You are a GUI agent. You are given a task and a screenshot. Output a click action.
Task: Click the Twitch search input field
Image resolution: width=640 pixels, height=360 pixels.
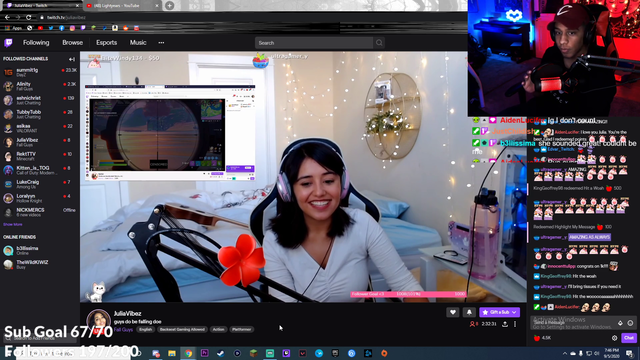314,43
